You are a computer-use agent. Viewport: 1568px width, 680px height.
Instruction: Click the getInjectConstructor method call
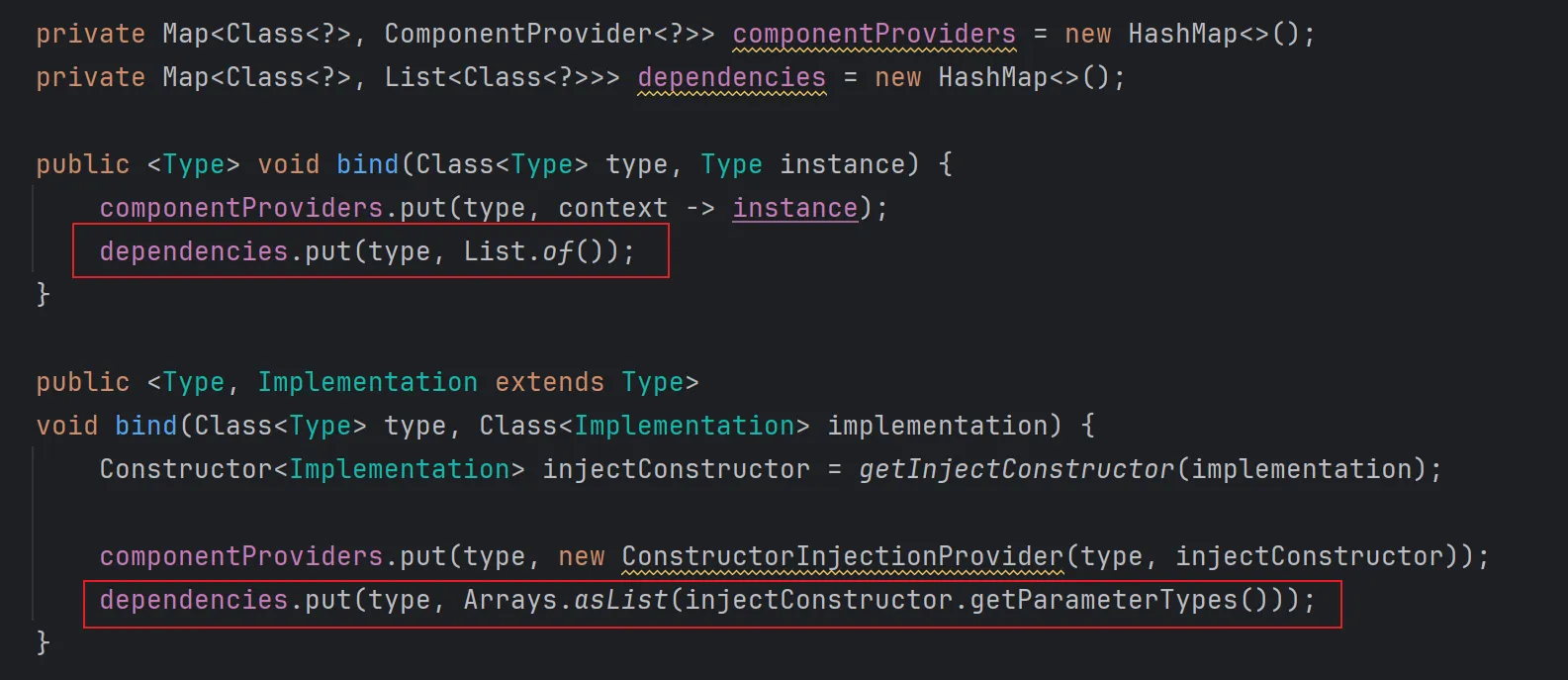point(1016,469)
